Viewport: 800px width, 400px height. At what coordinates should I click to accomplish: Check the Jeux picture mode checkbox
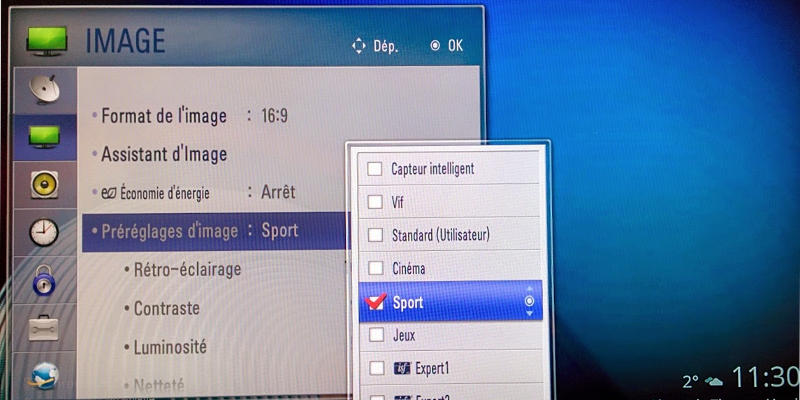(376, 335)
